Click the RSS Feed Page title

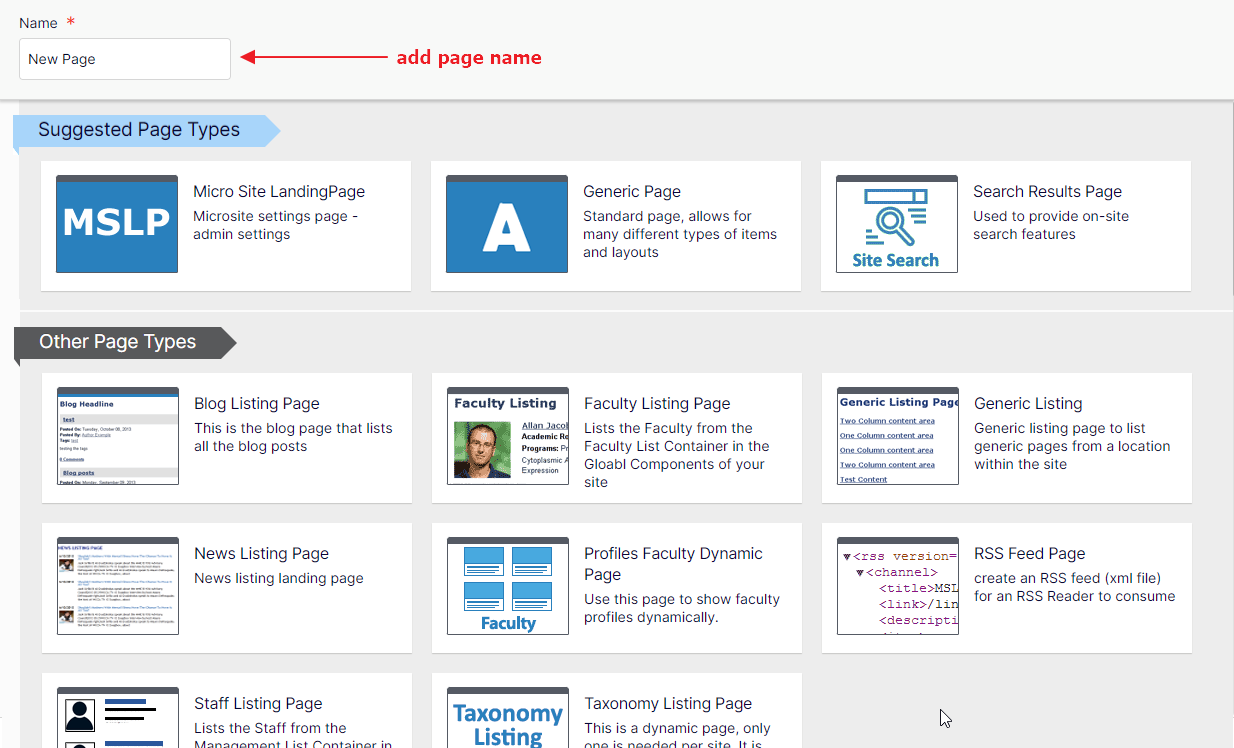click(x=1029, y=554)
